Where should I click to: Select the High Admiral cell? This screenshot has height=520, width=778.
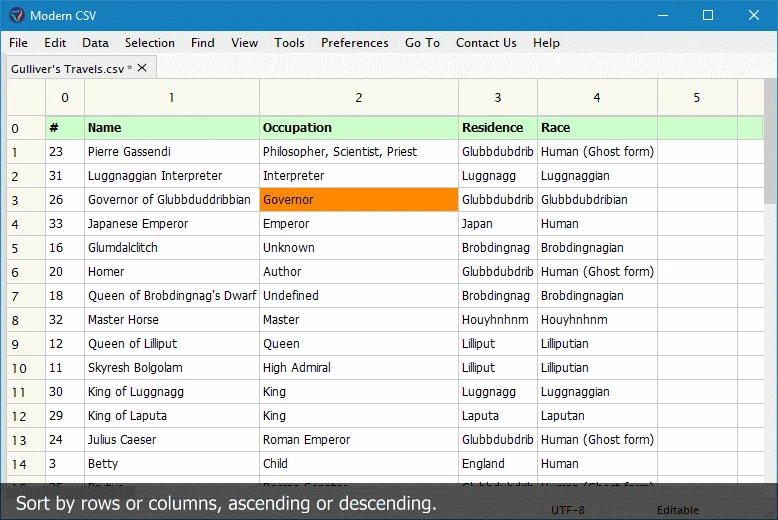(x=359, y=368)
